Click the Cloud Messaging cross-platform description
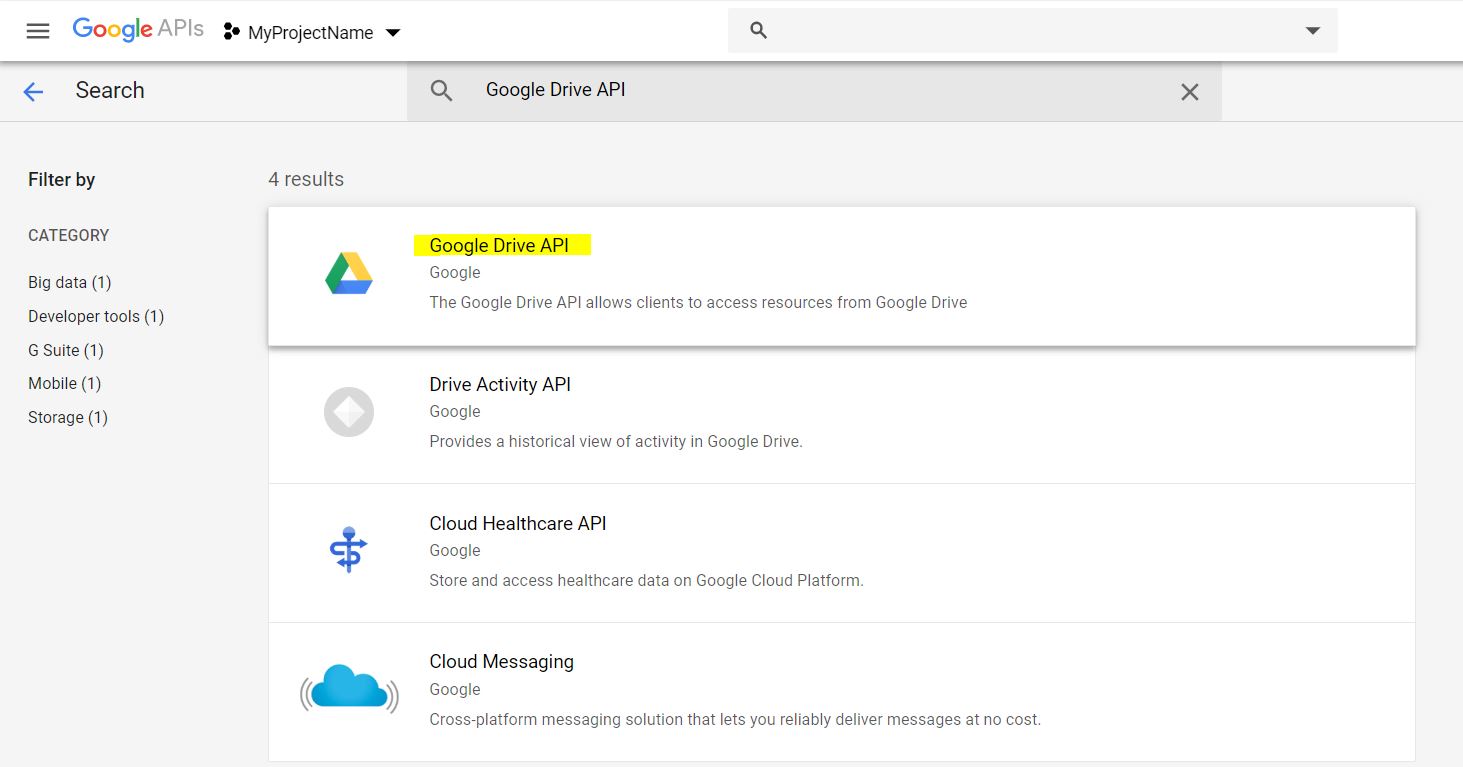The height and width of the screenshot is (767, 1463). (735, 719)
